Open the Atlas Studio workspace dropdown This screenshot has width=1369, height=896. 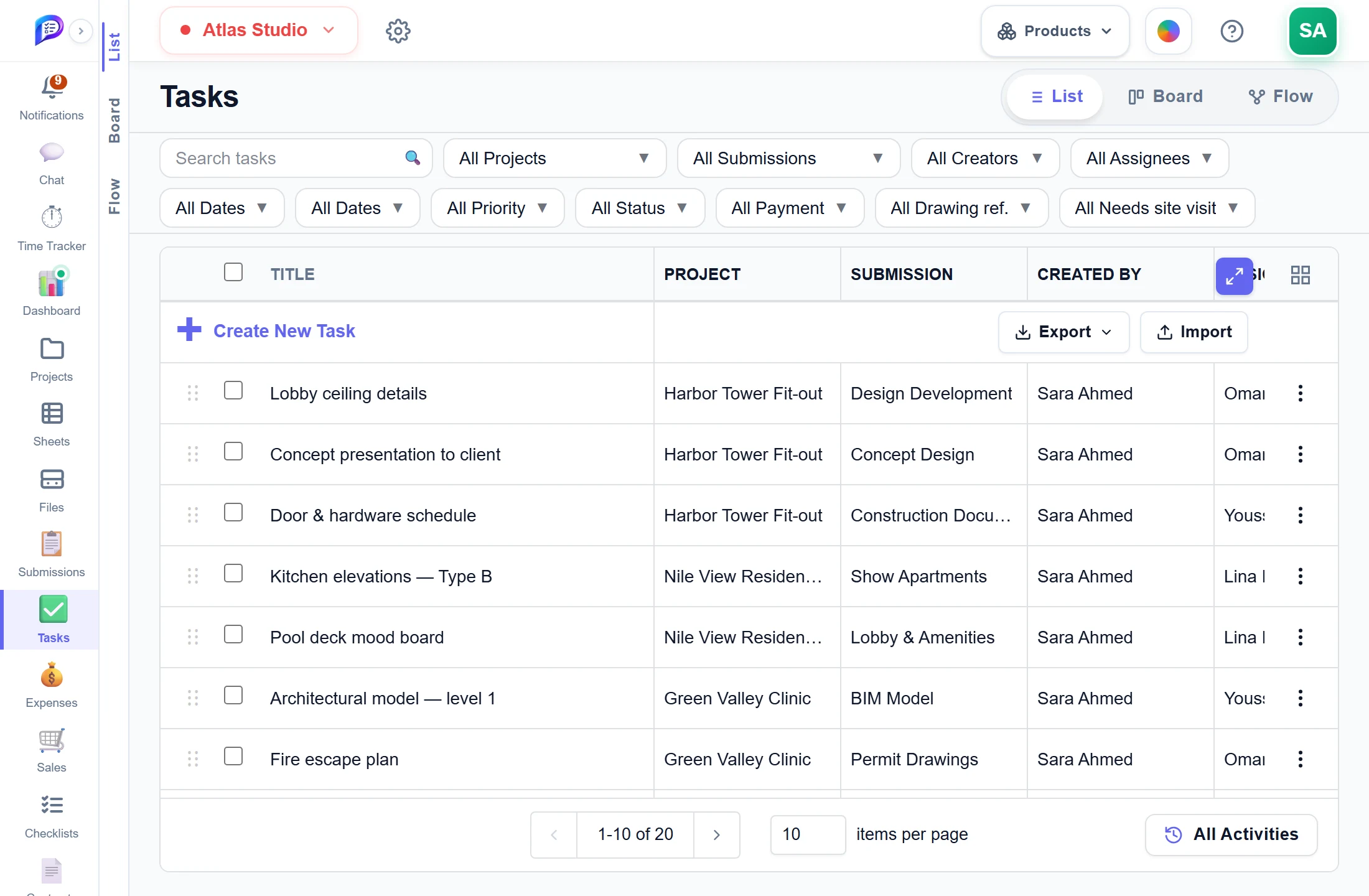coord(258,30)
